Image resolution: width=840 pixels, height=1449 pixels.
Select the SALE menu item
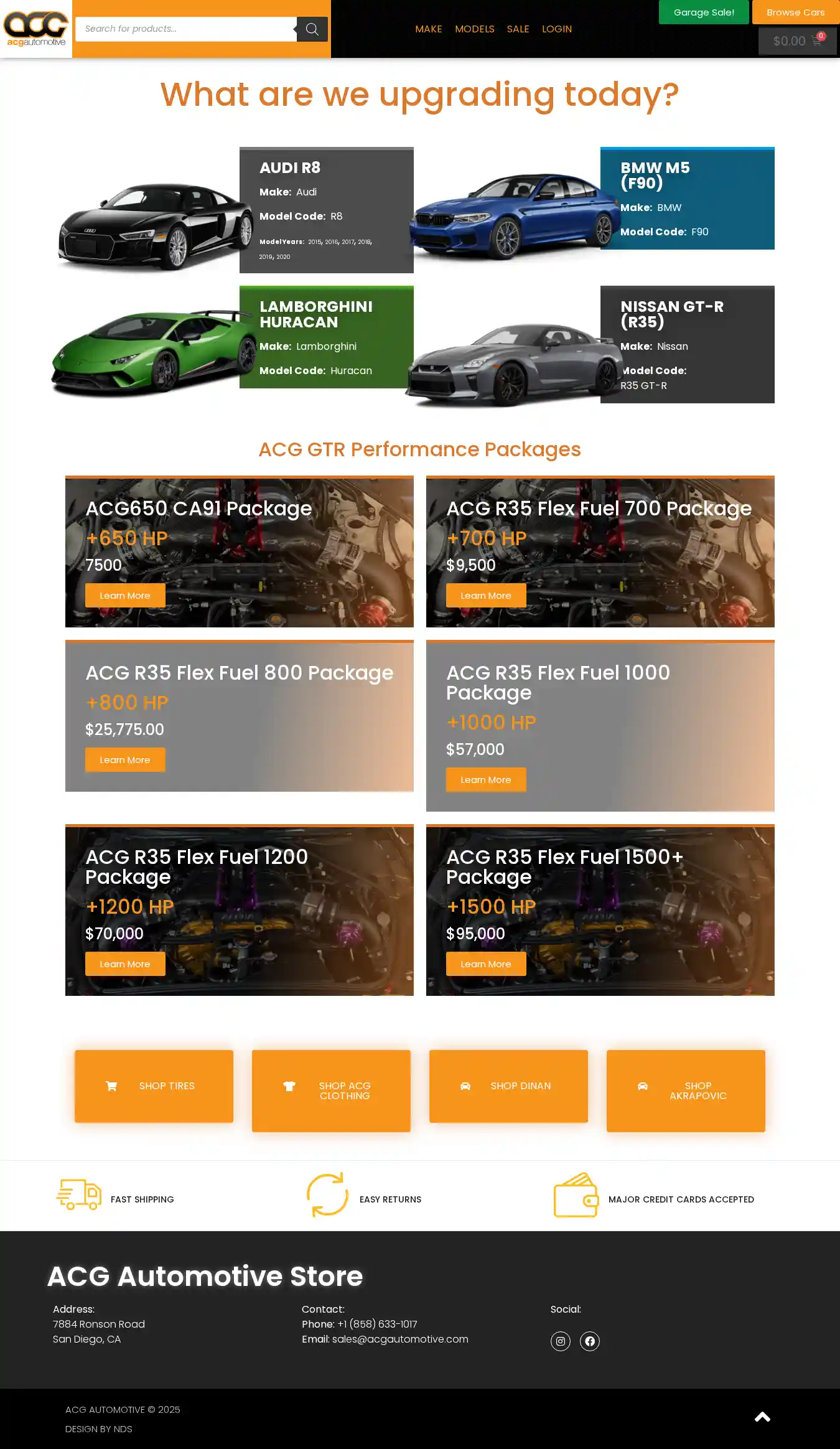coord(518,29)
